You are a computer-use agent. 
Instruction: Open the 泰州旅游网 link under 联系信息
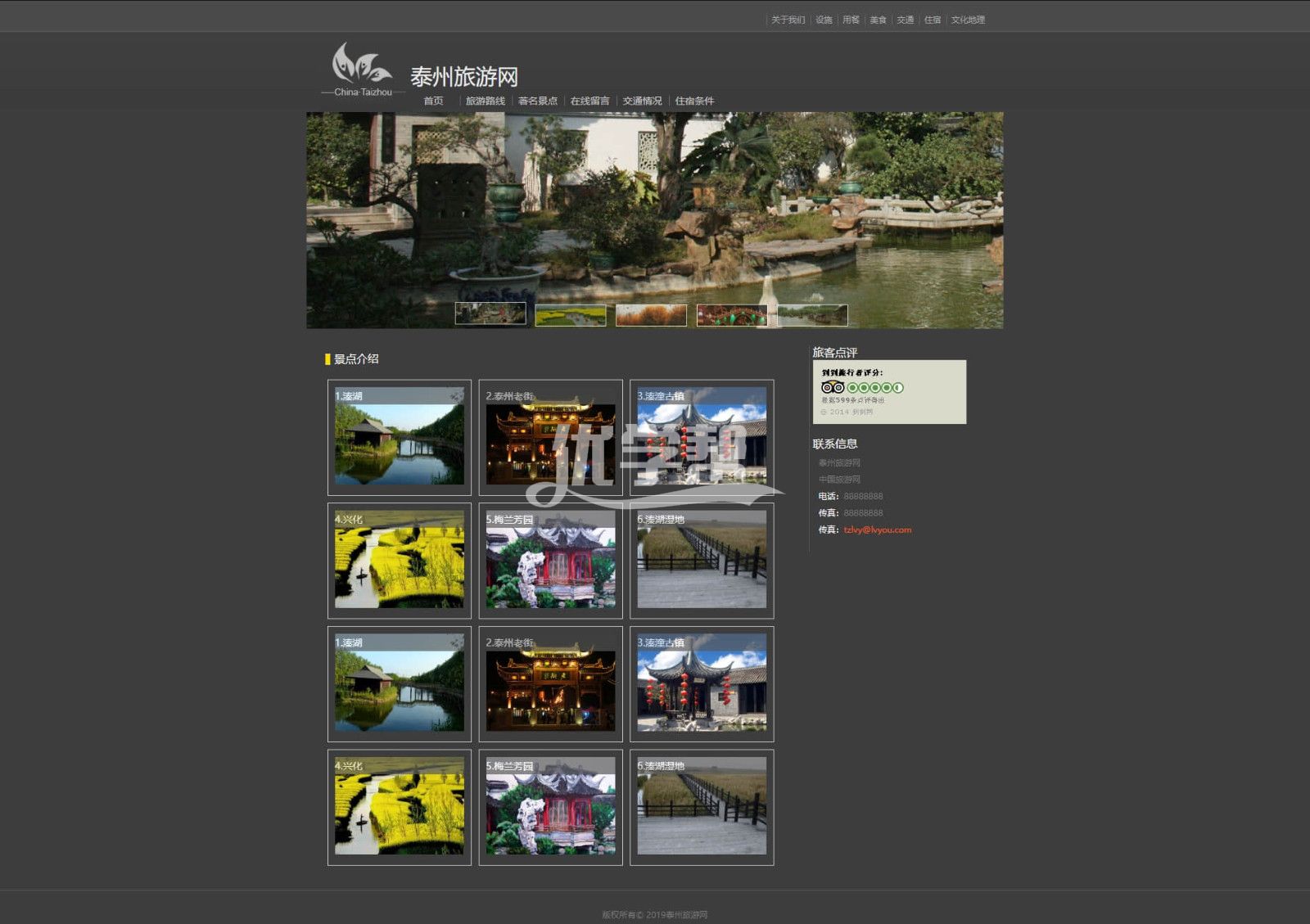coord(839,462)
